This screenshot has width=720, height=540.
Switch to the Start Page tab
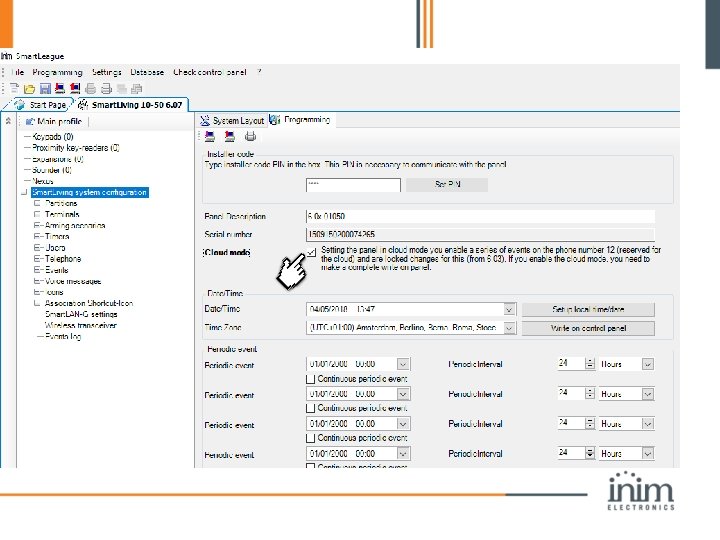tap(41, 105)
